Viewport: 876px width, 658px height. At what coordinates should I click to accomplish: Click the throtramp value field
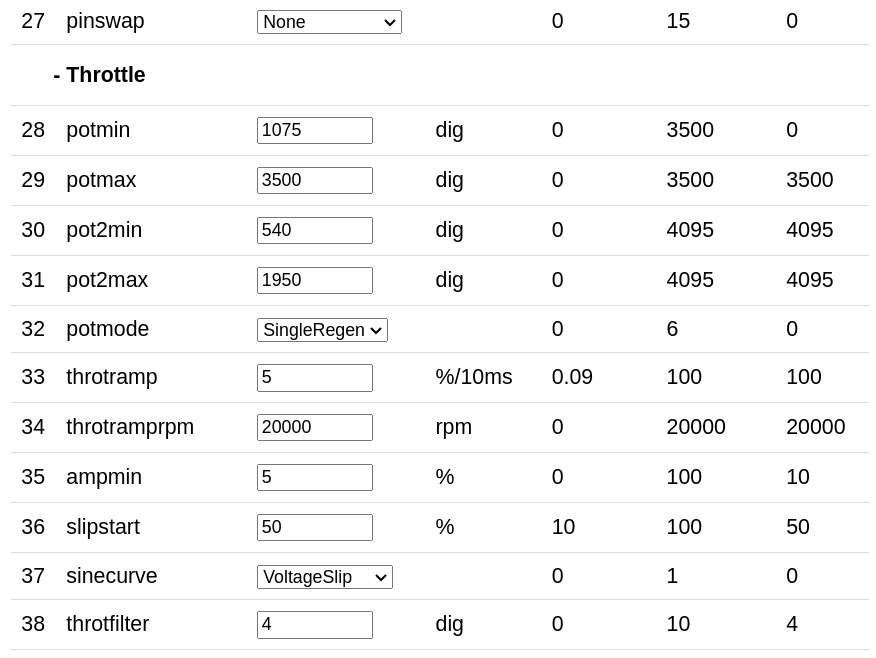coord(314,378)
